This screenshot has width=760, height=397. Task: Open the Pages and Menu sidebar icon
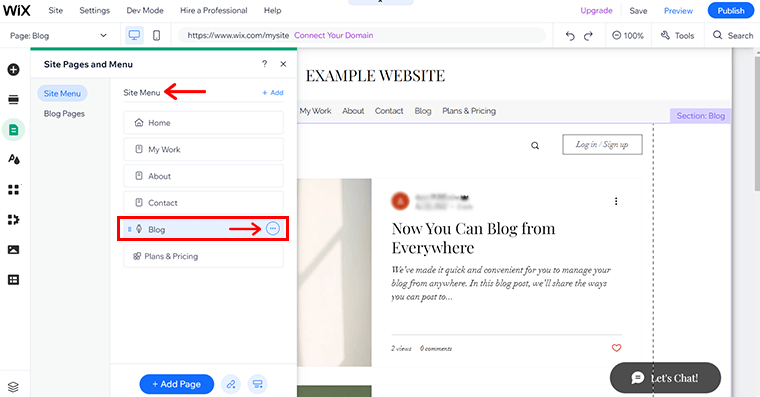[14, 129]
